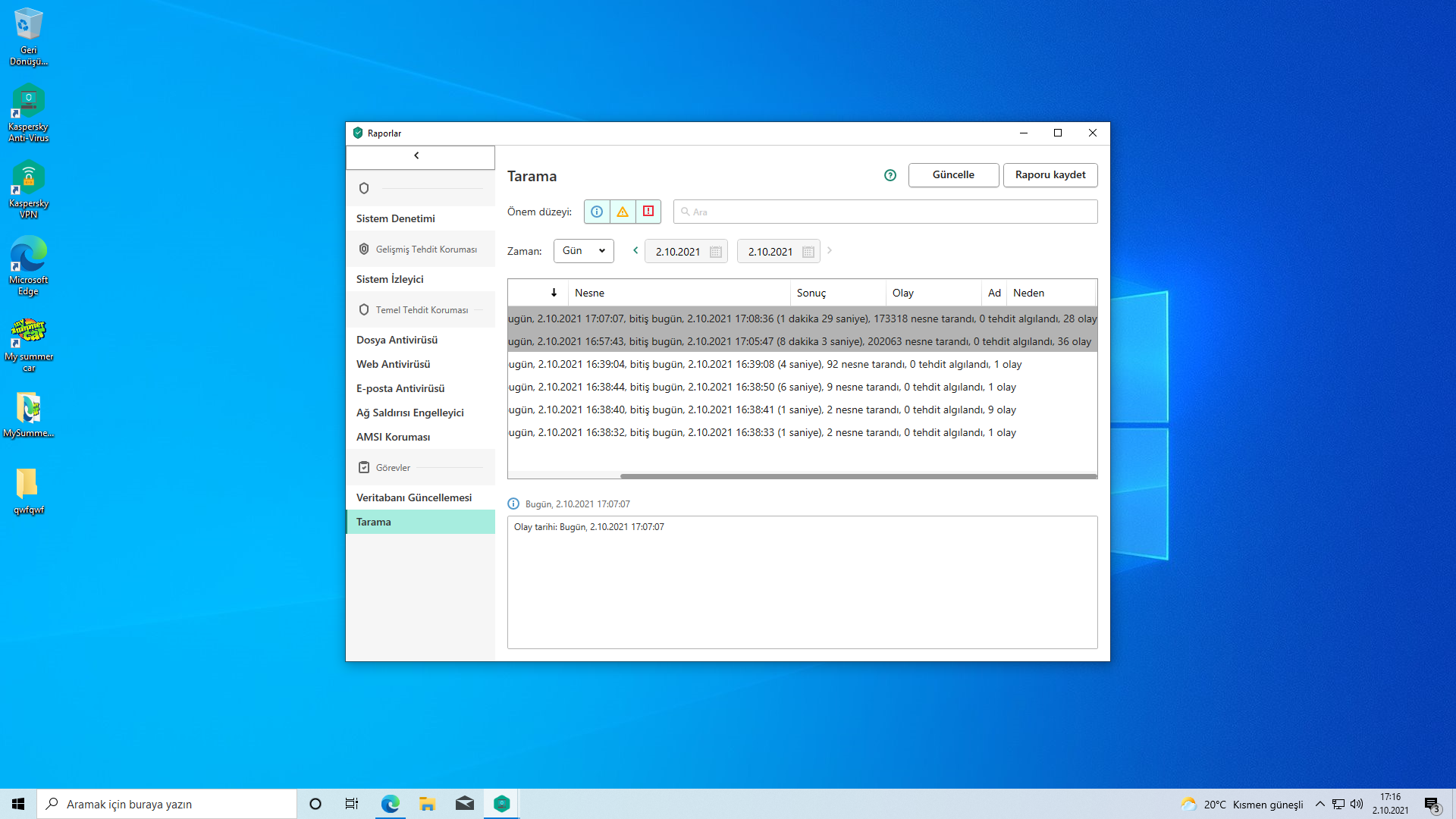
Task: Toggle the critical importance level filter
Action: [648, 212]
